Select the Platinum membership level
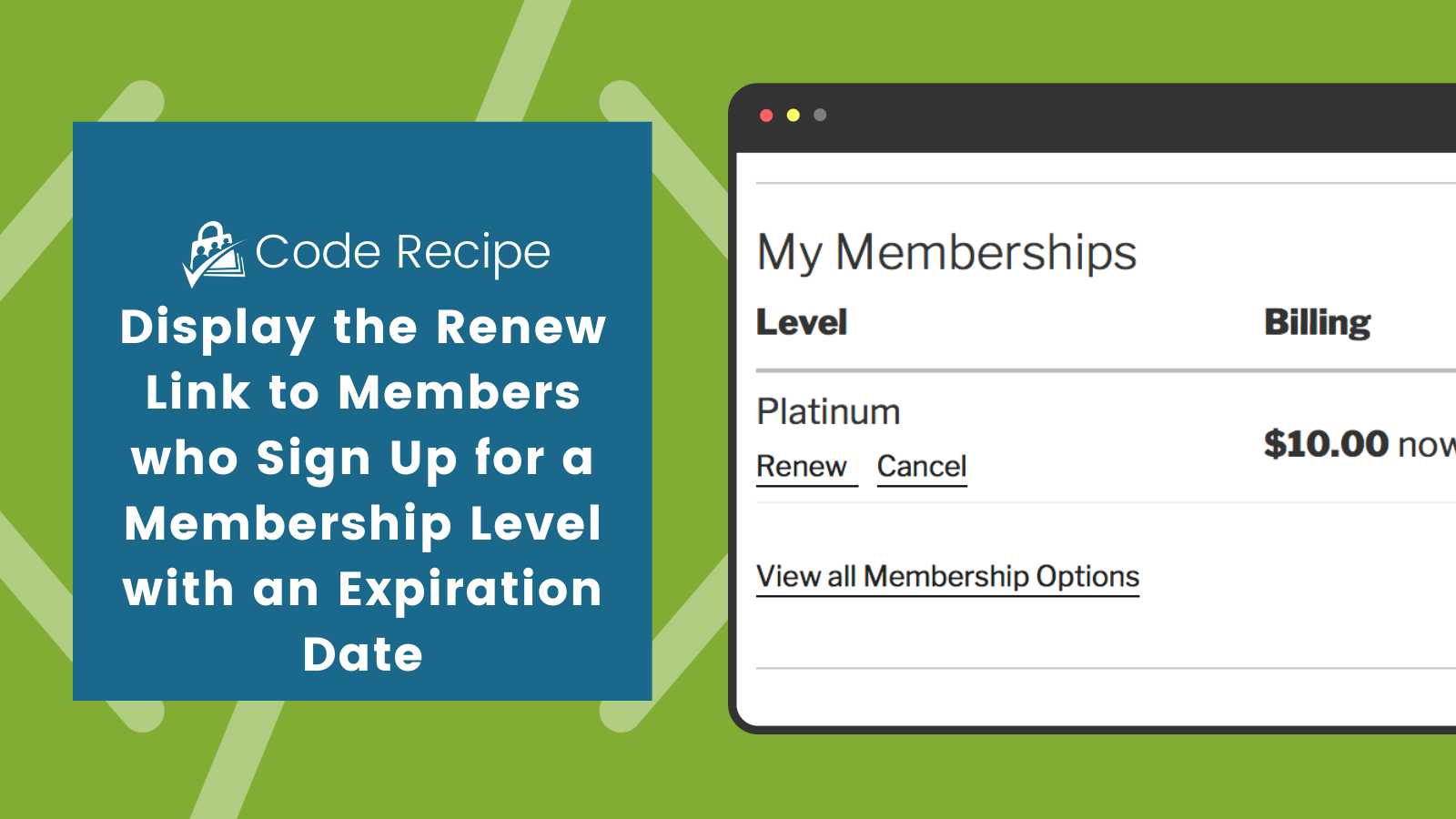This screenshot has height=819, width=1456. pyautogui.click(x=828, y=411)
